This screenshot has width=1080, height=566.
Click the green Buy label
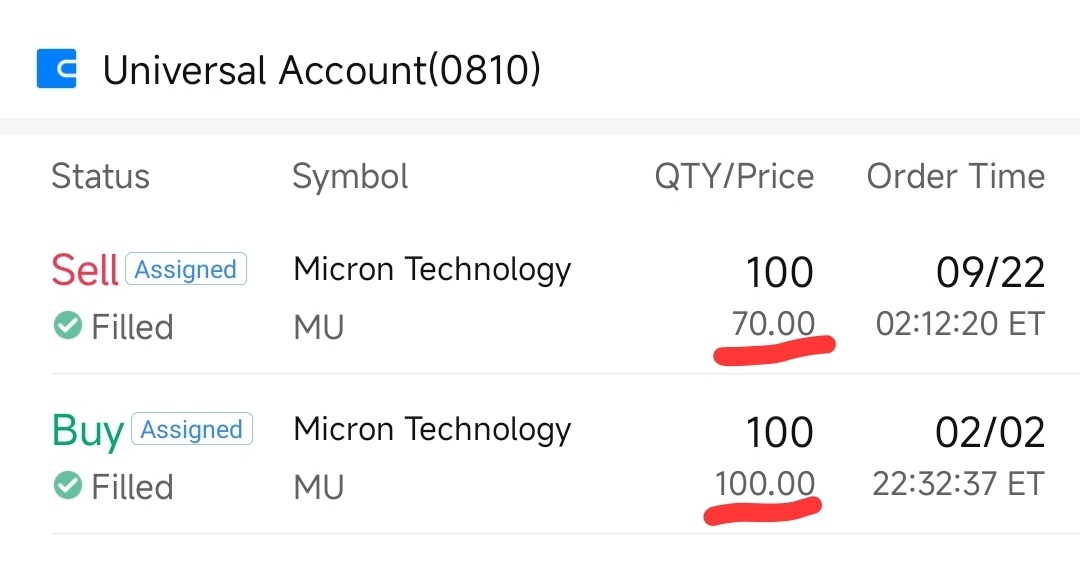pos(88,431)
